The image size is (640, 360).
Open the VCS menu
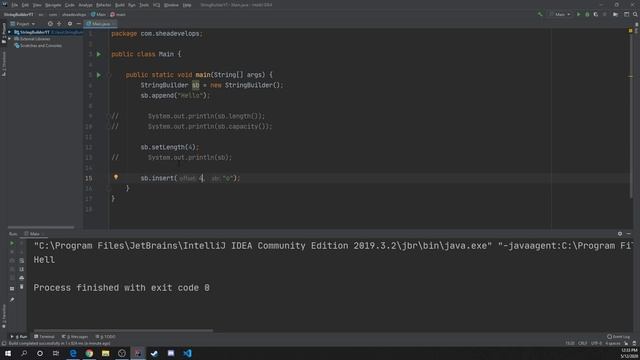[x=156, y=5]
